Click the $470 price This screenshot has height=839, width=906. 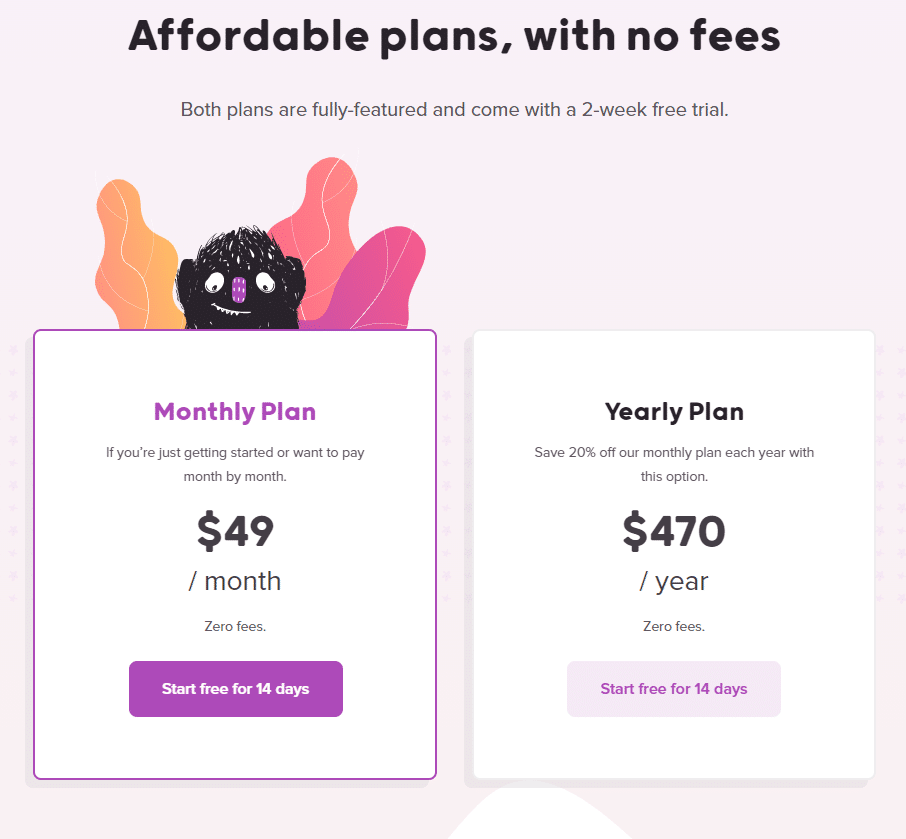click(674, 531)
